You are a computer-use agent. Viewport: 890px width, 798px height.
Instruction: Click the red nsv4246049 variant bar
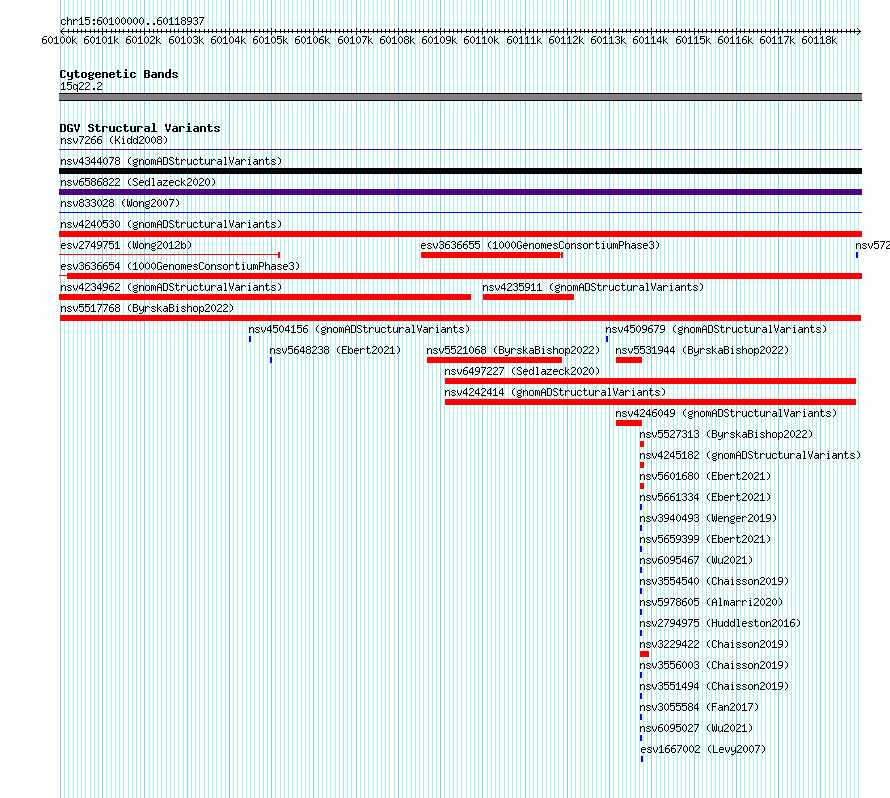click(629, 423)
